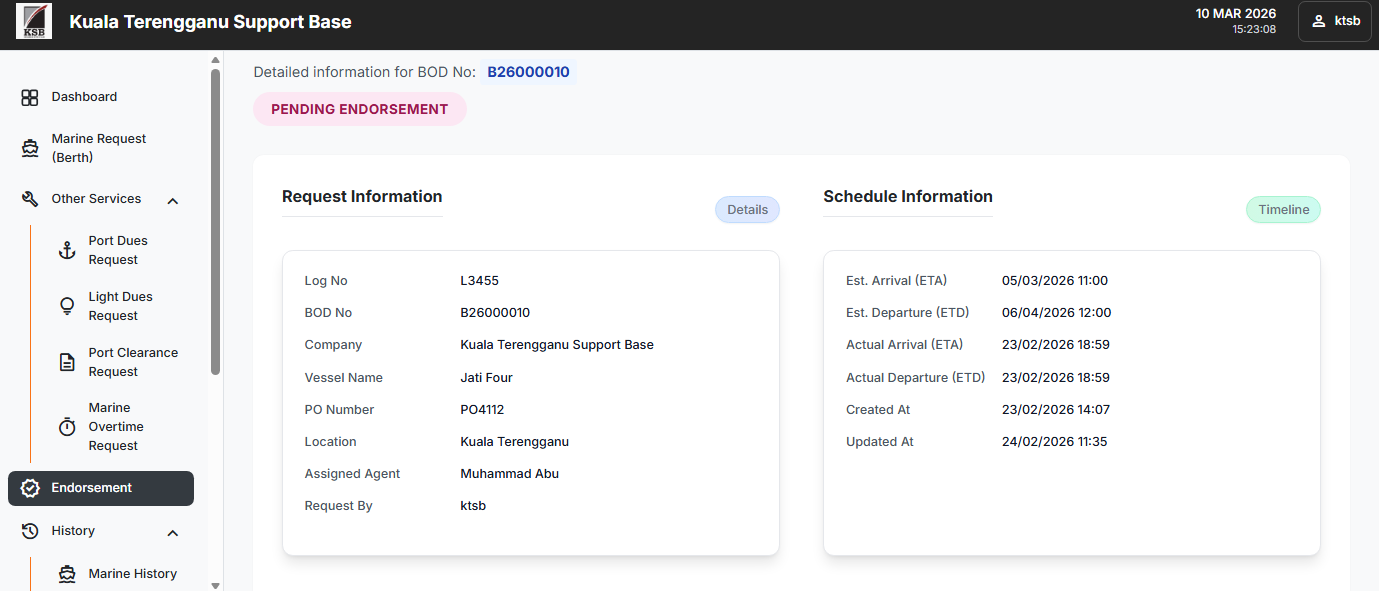Screen dimensions: 1379x591
Task: Select the Endorsement menu item
Action: coord(101,488)
